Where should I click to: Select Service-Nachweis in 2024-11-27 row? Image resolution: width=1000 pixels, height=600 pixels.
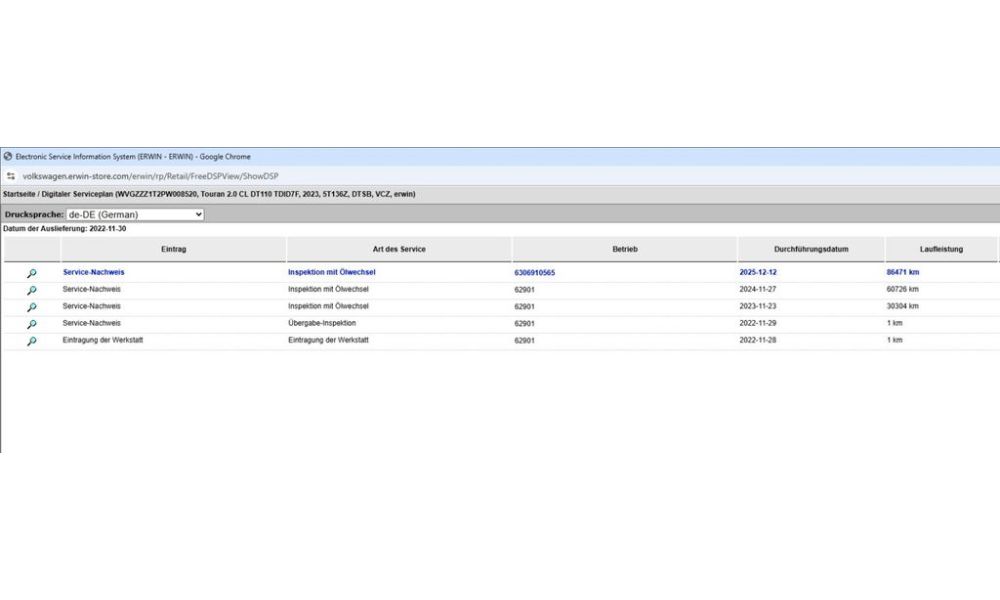91,289
